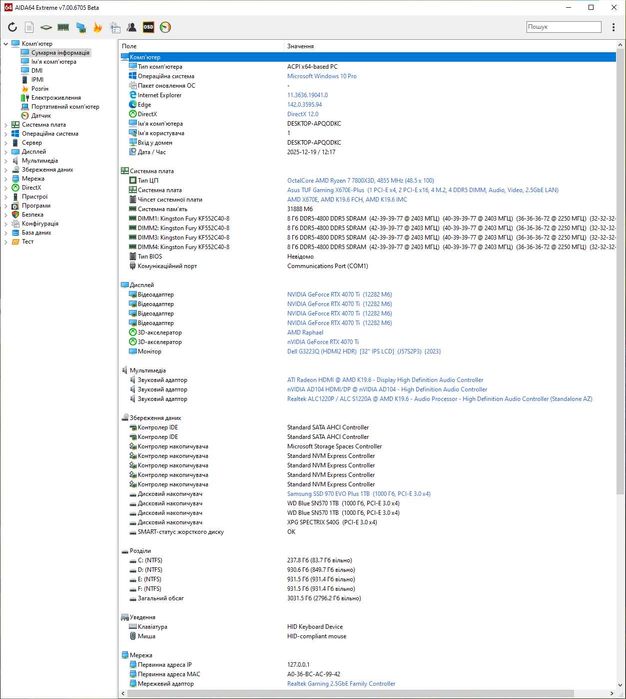Click the user silhouette toolbar icon
626x699 pixels.
tap(132, 27)
